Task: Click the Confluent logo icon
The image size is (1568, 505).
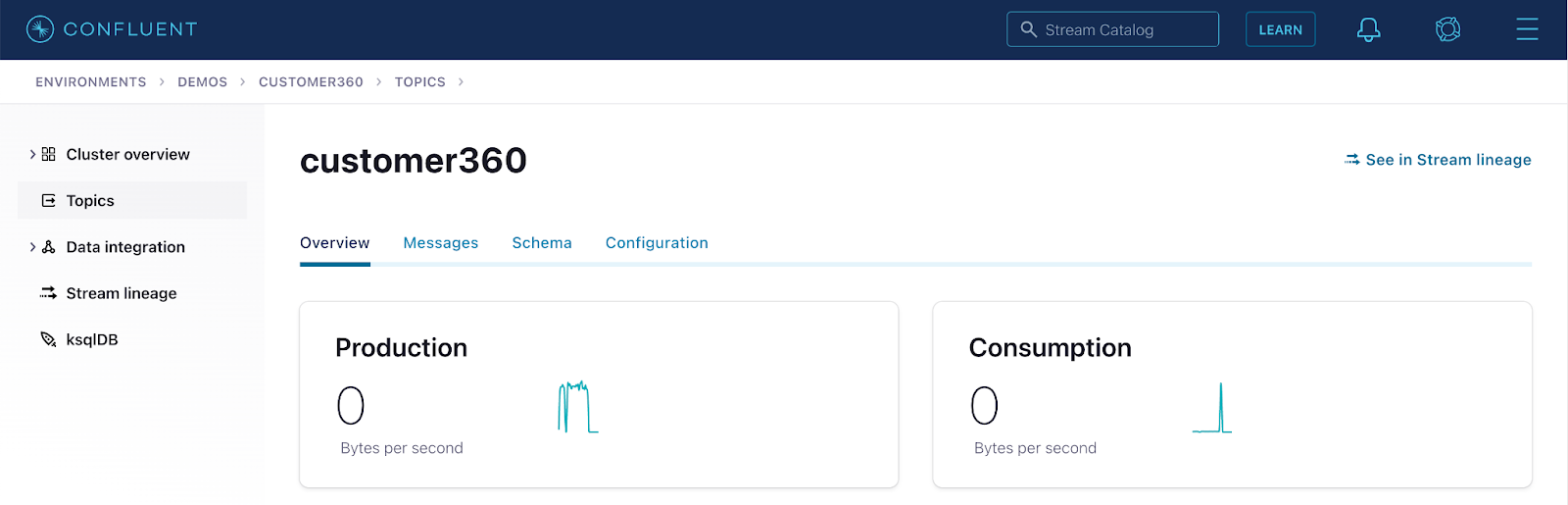Action: point(40,29)
